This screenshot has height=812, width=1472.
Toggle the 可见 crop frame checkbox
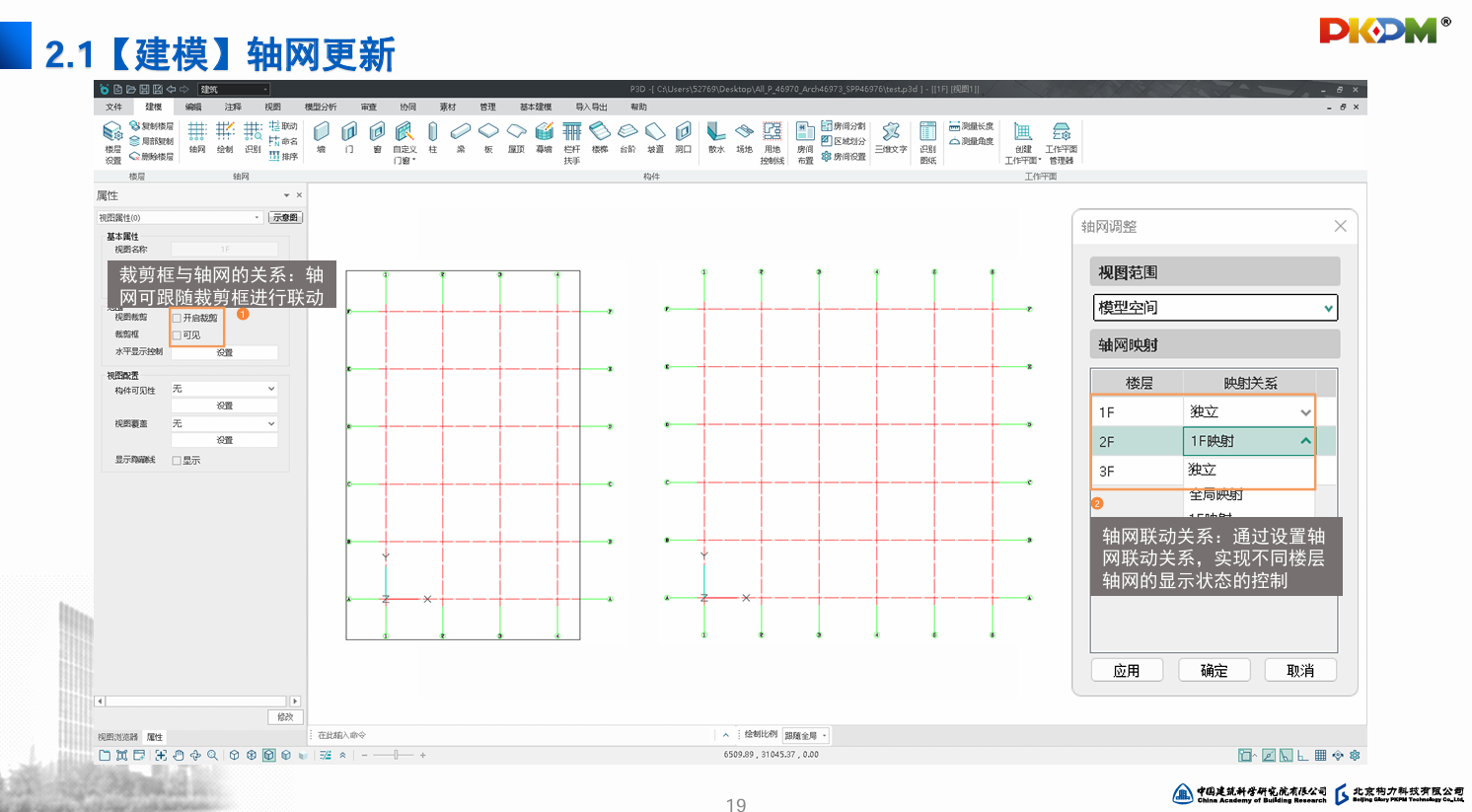(178, 335)
